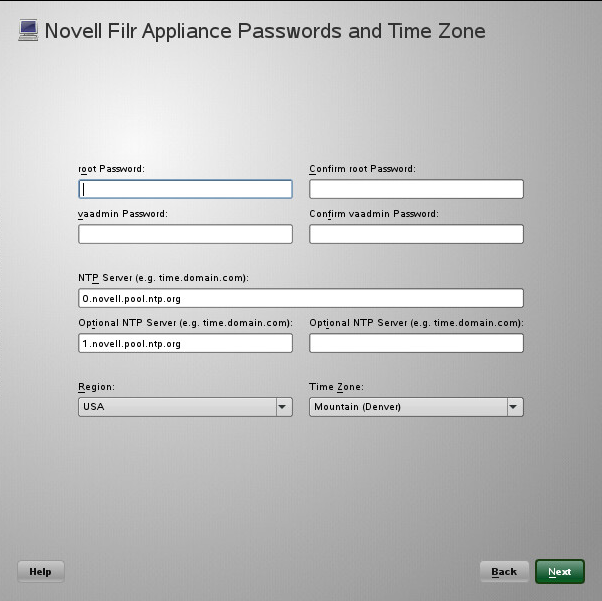Select the vaadmin Password text box
The width and height of the screenshot is (602, 601).
185,234
